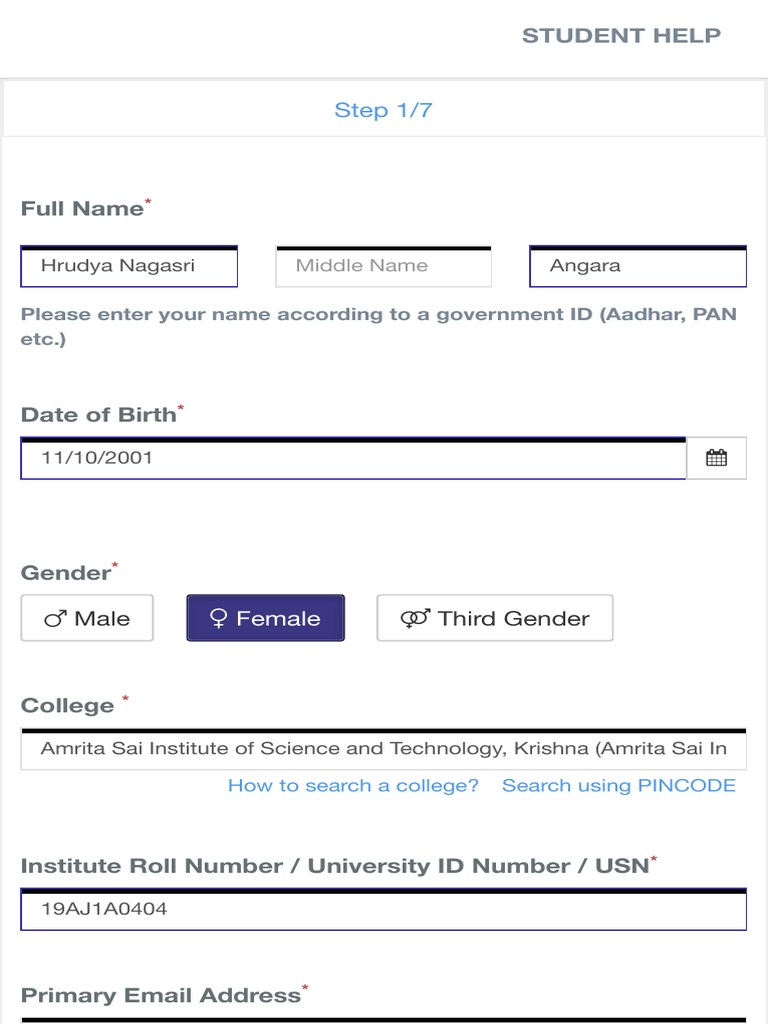Open the STUDENT HELP menu
The height and width of the screenshot is (1024, 768).
point(621,36)
